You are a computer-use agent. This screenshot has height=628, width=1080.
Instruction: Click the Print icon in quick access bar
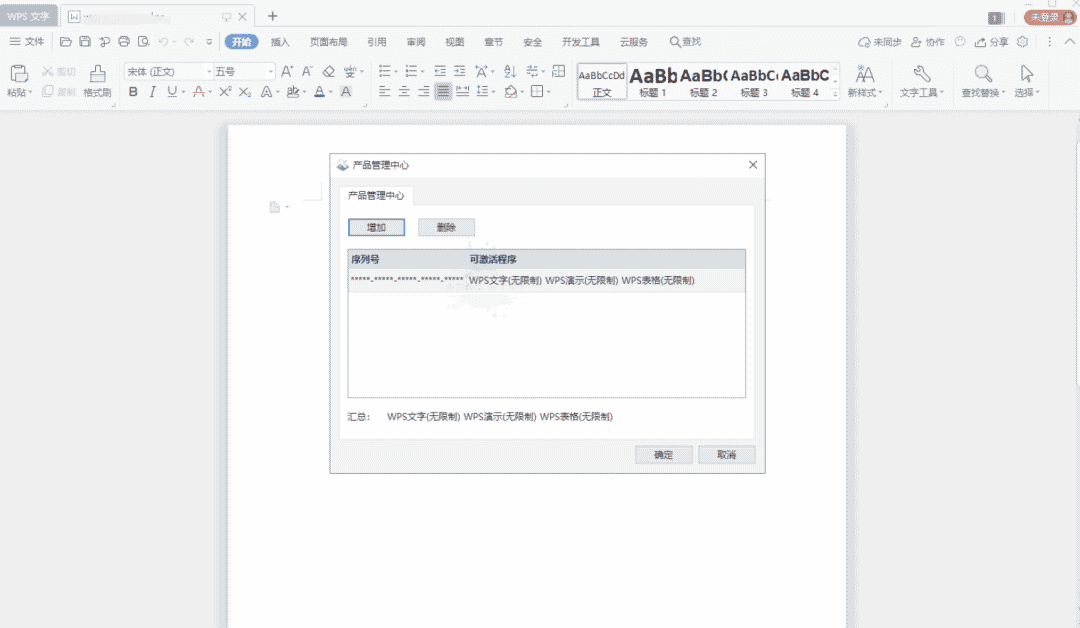pyautogui.click(x=124, y=42)
